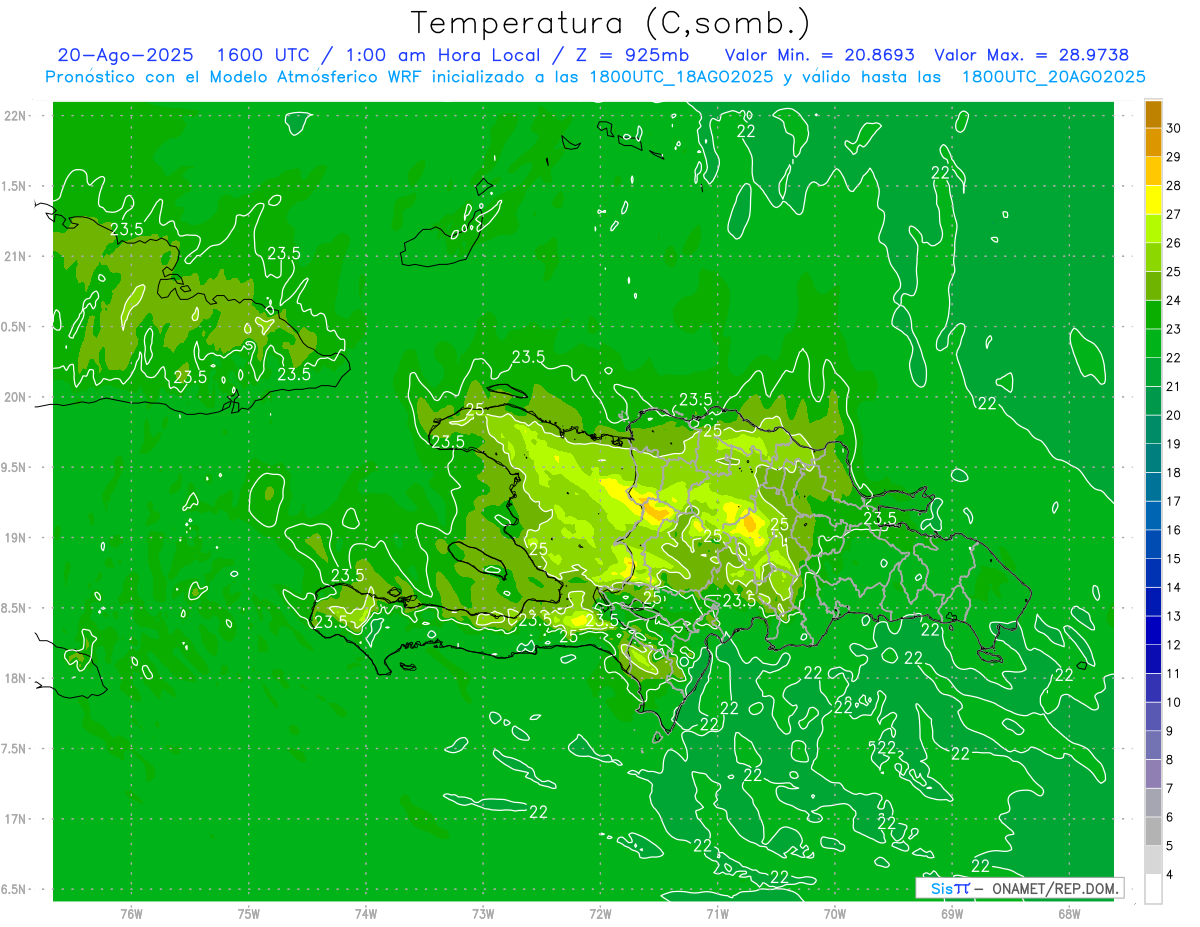Click the legend value "23"
This screenshot has height=927, width=1200.
(1174, 329)
